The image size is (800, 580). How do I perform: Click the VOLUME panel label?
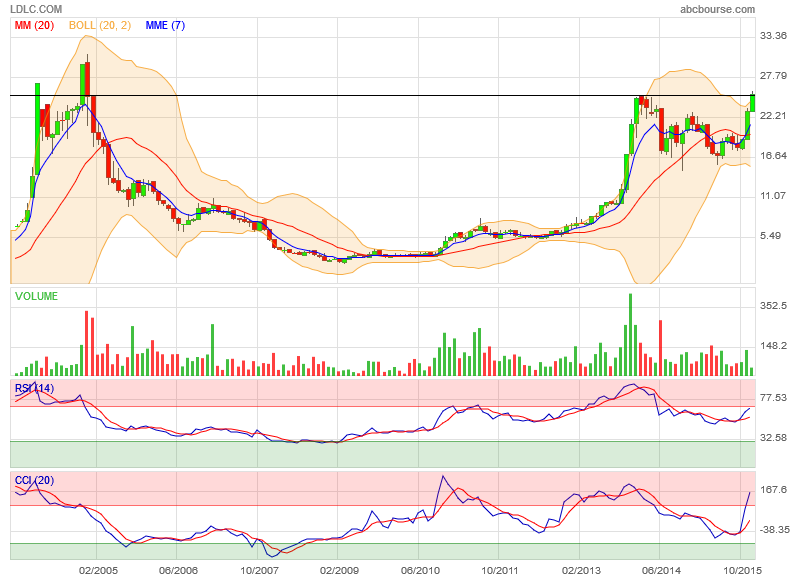36,296
